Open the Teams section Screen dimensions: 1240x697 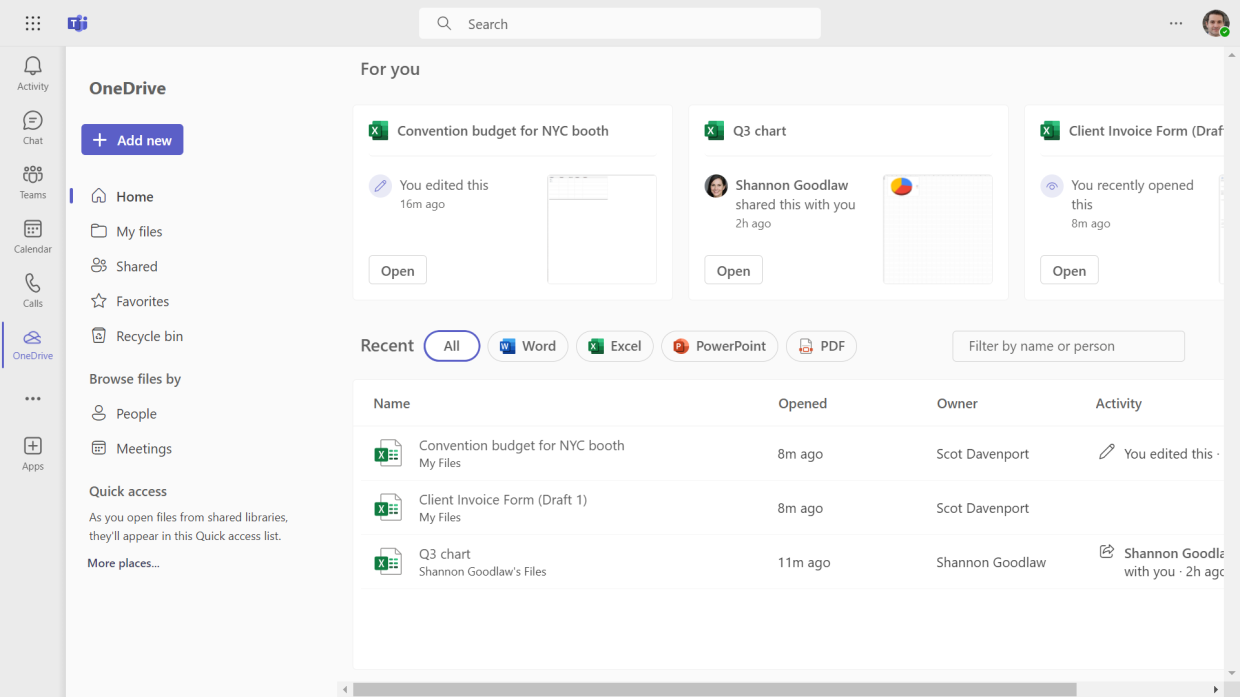tap(32, 181)
